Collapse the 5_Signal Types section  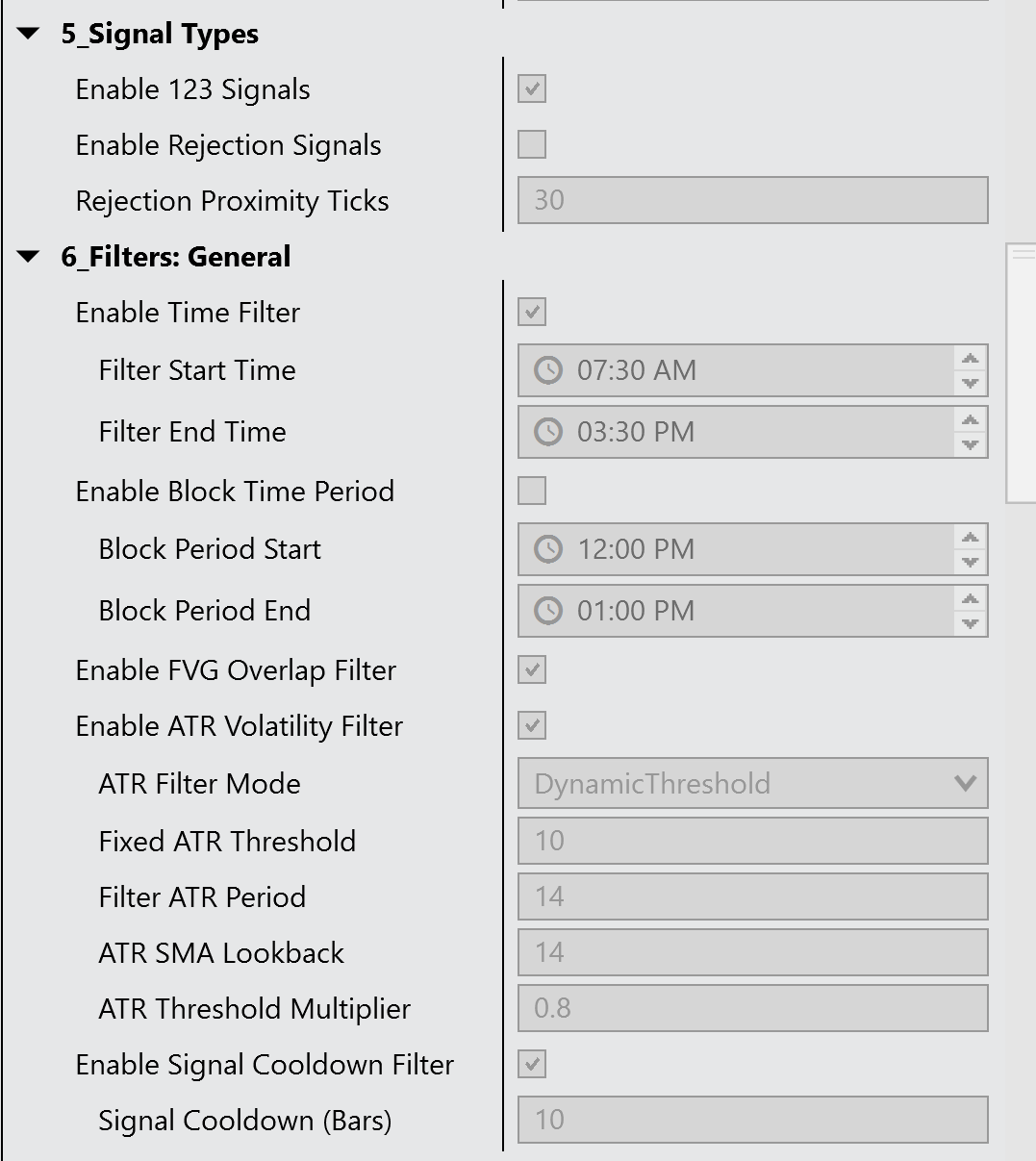pos(30,35)
